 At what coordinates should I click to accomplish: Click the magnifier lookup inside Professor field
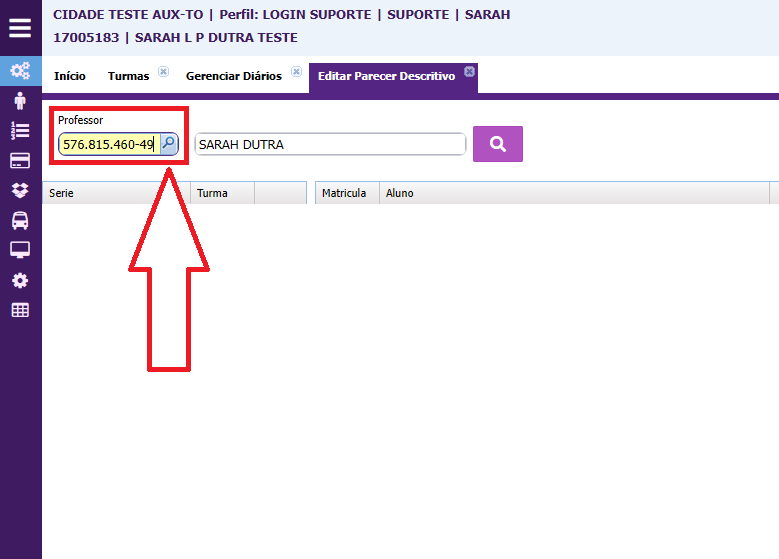pos(168,144)
